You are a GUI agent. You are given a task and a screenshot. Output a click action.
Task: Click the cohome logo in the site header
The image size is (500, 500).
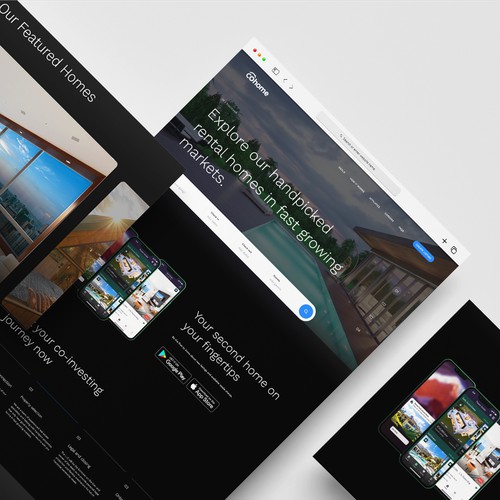(257, 84)
